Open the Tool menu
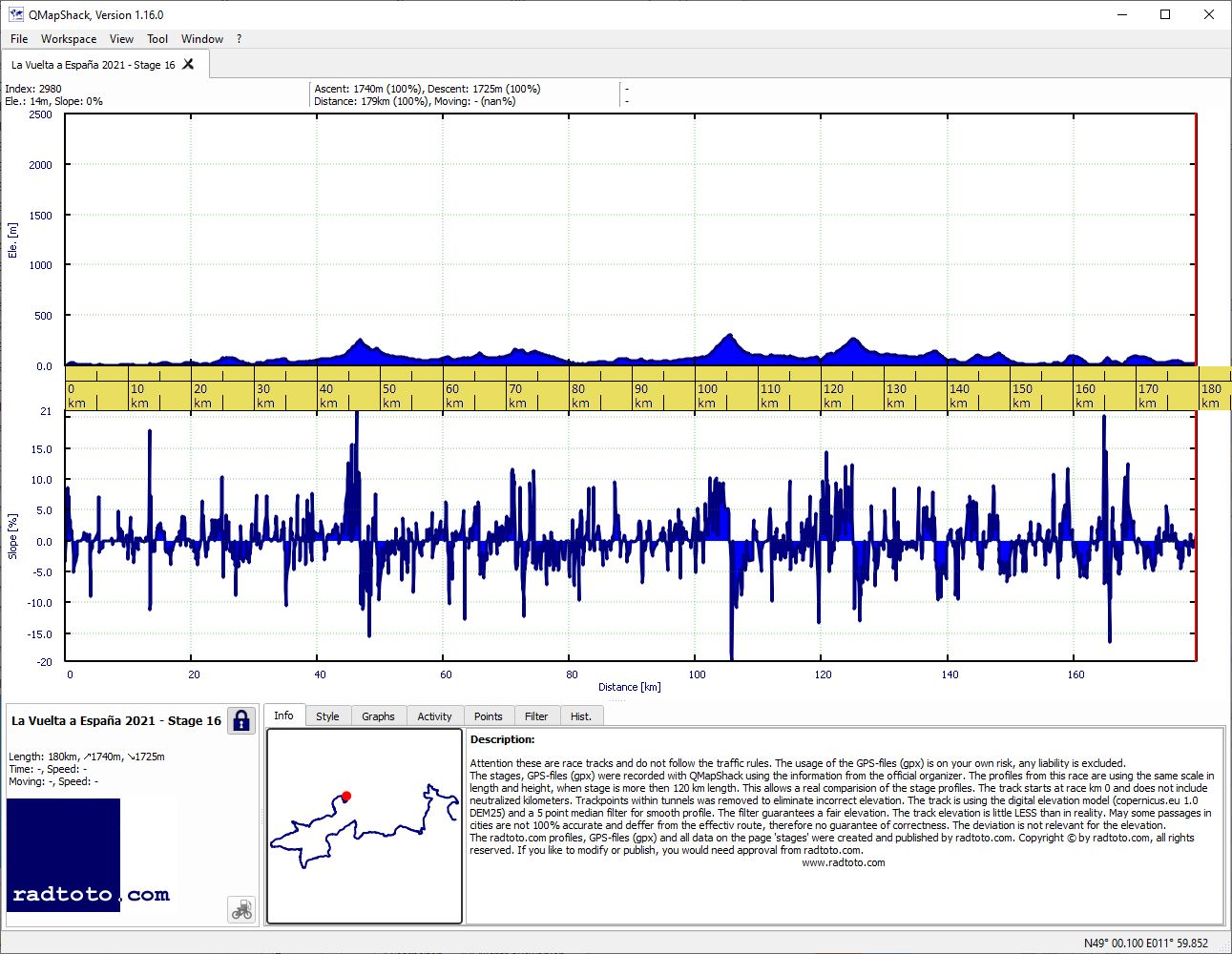Screen dimensions: 1232x954 click(x=157, y=39)
